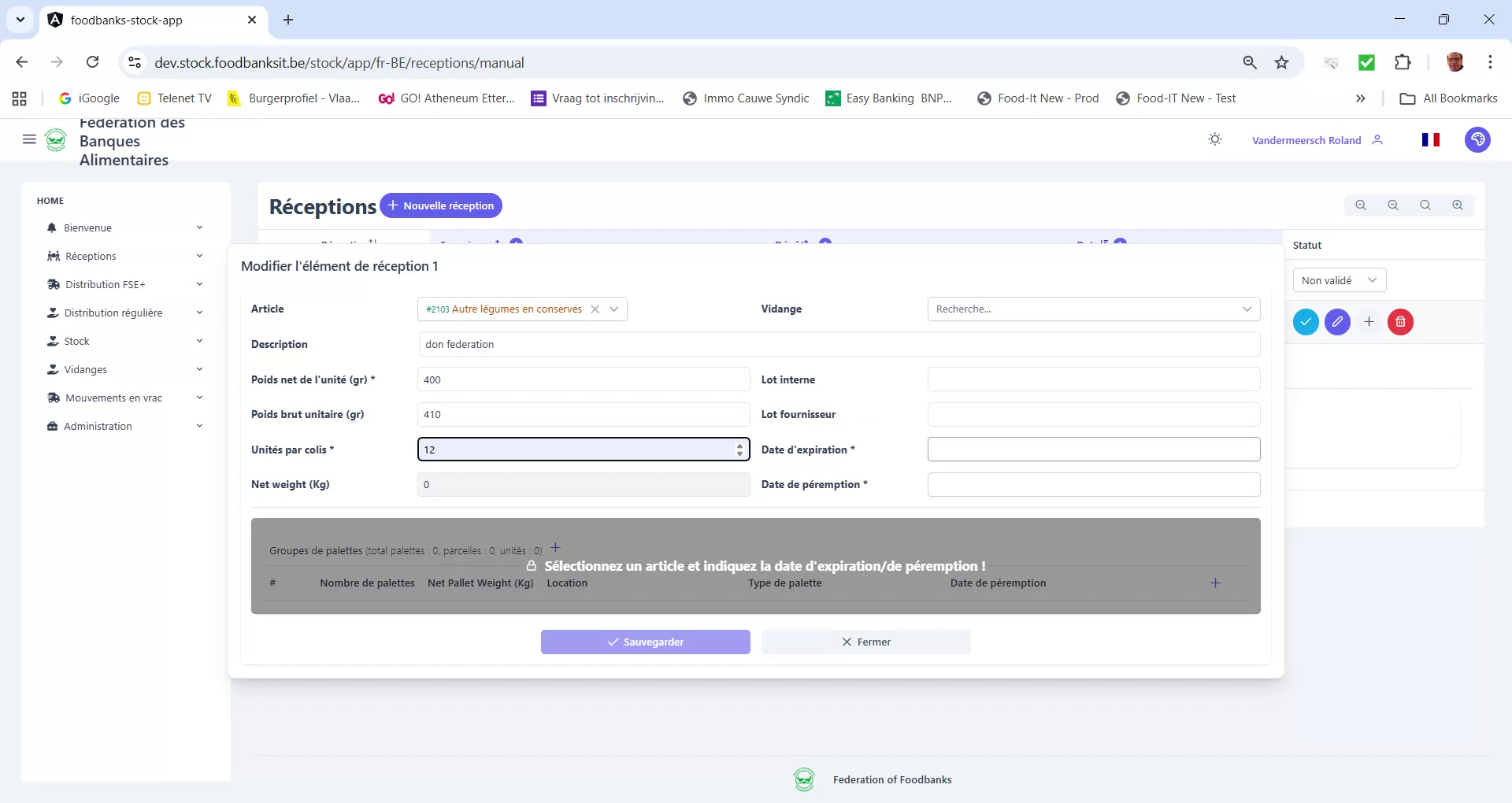The image size is (1512, 803).
Task: Click the zoom-in magnifier icon above Statut
Action: (1458, 205)
